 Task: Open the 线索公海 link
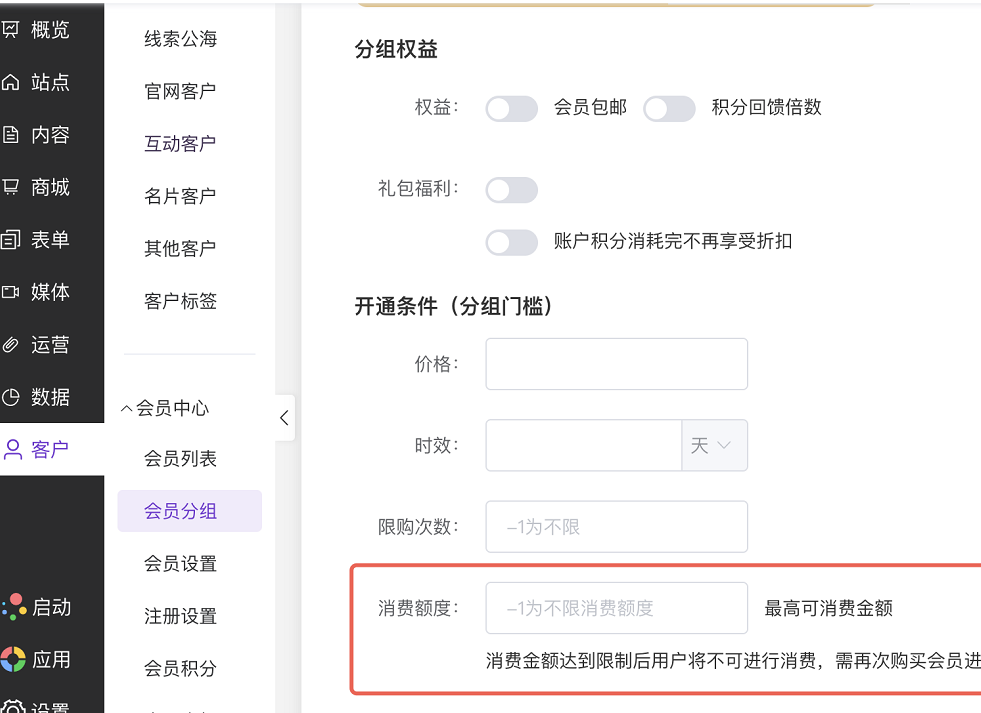pos(180,39)
